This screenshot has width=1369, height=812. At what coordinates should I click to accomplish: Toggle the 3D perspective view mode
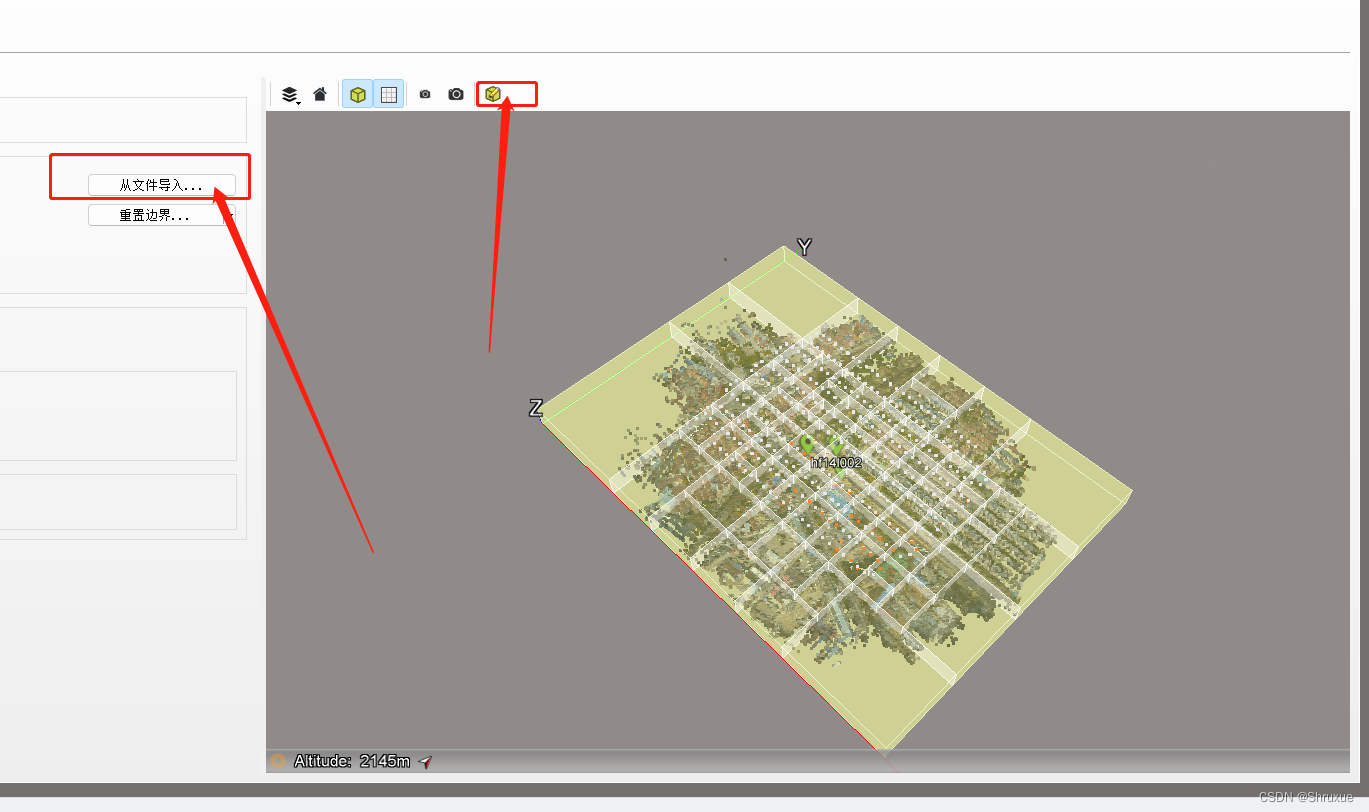(357, 93)
